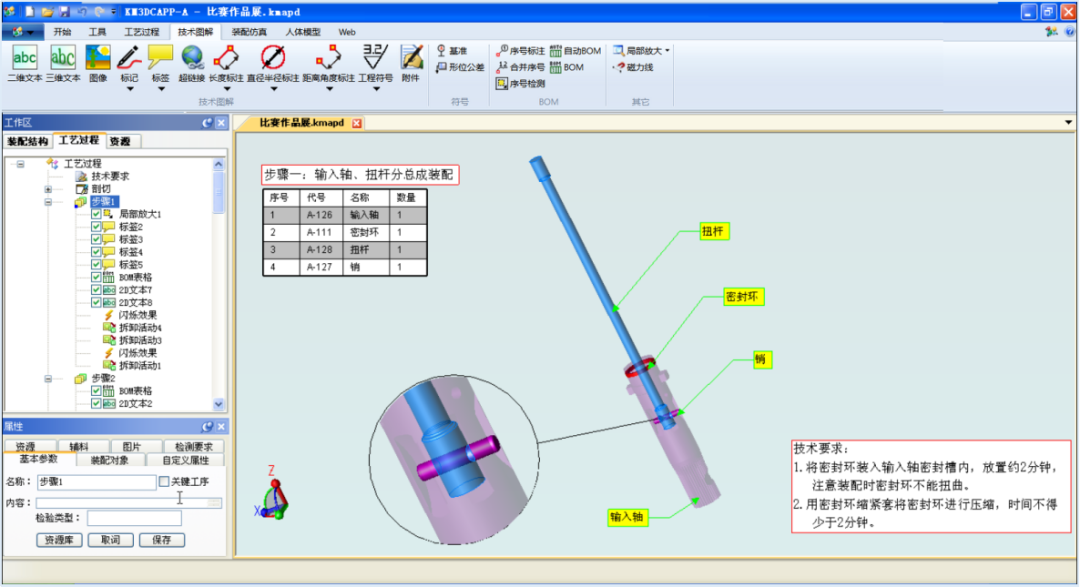Toggle the 关键工序 checkbox
The image size is (1080, 587).
164,482
